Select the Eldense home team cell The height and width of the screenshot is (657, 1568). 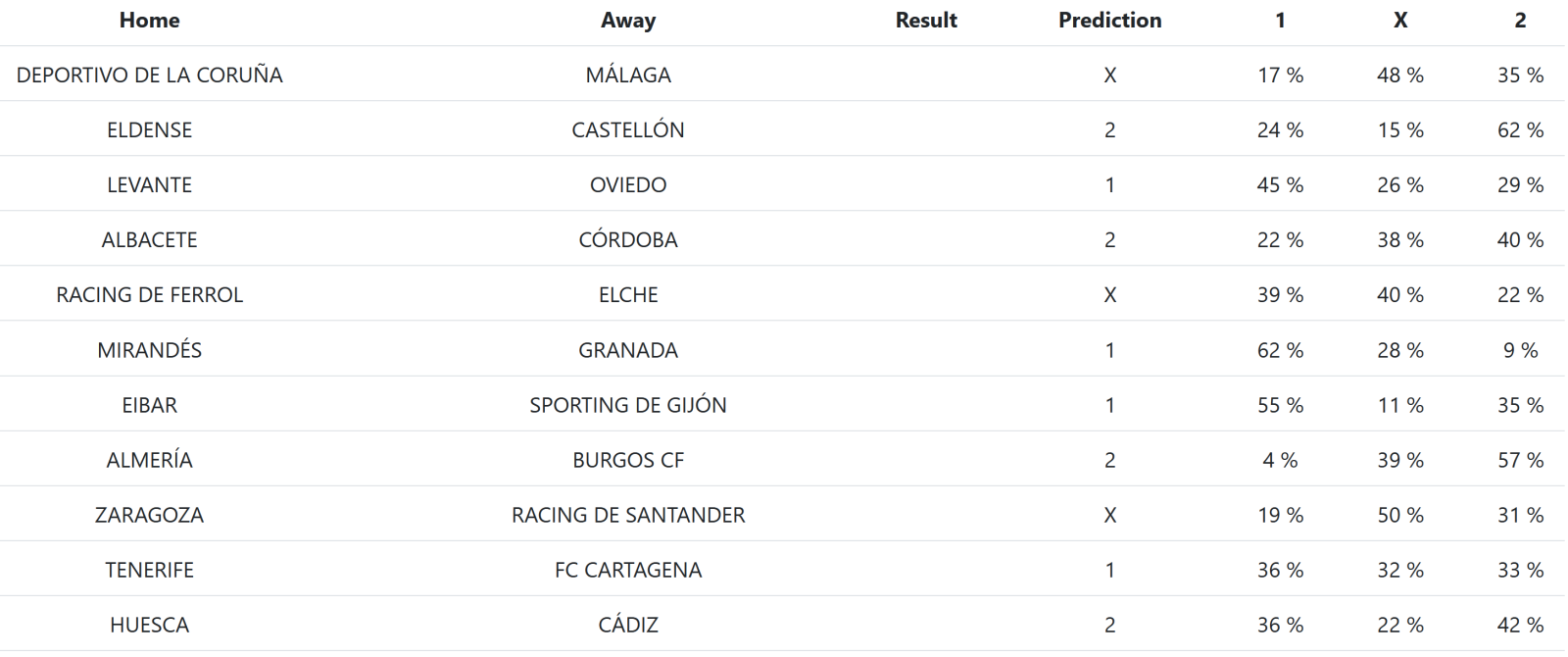149,130
